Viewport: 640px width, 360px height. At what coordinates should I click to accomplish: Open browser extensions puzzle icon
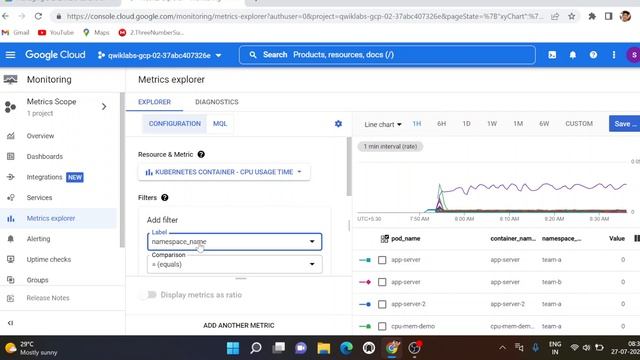592,16
